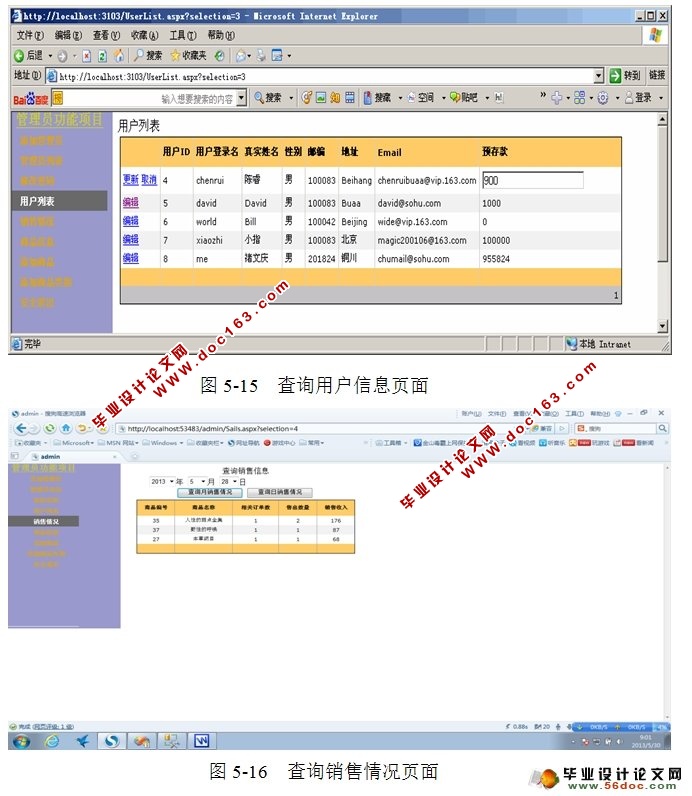Click the IE address bar URL field
The width and height of the screenshot is (692, 796).
325,77
